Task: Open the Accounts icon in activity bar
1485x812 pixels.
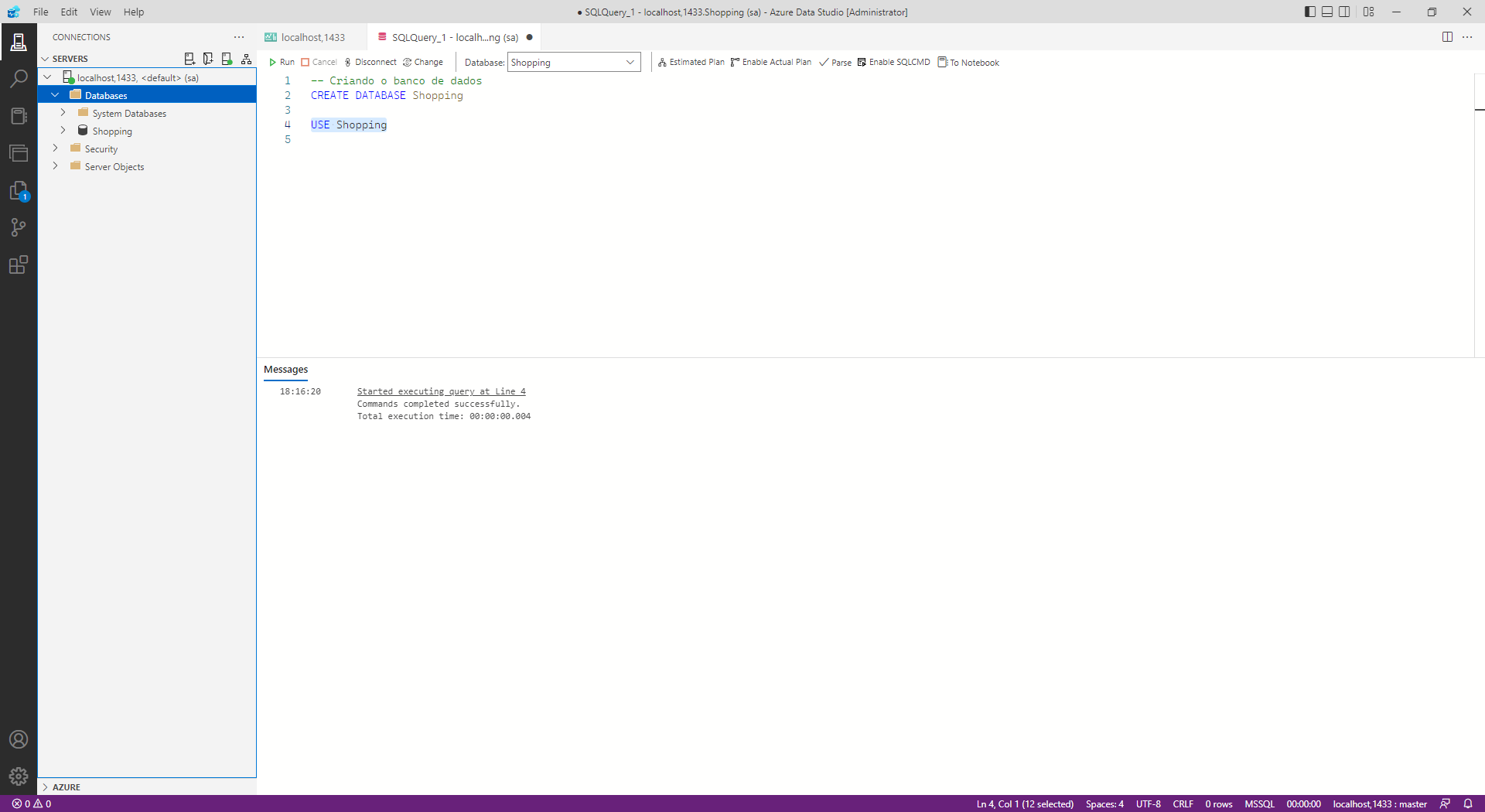Action: click(x=19, y=739)
